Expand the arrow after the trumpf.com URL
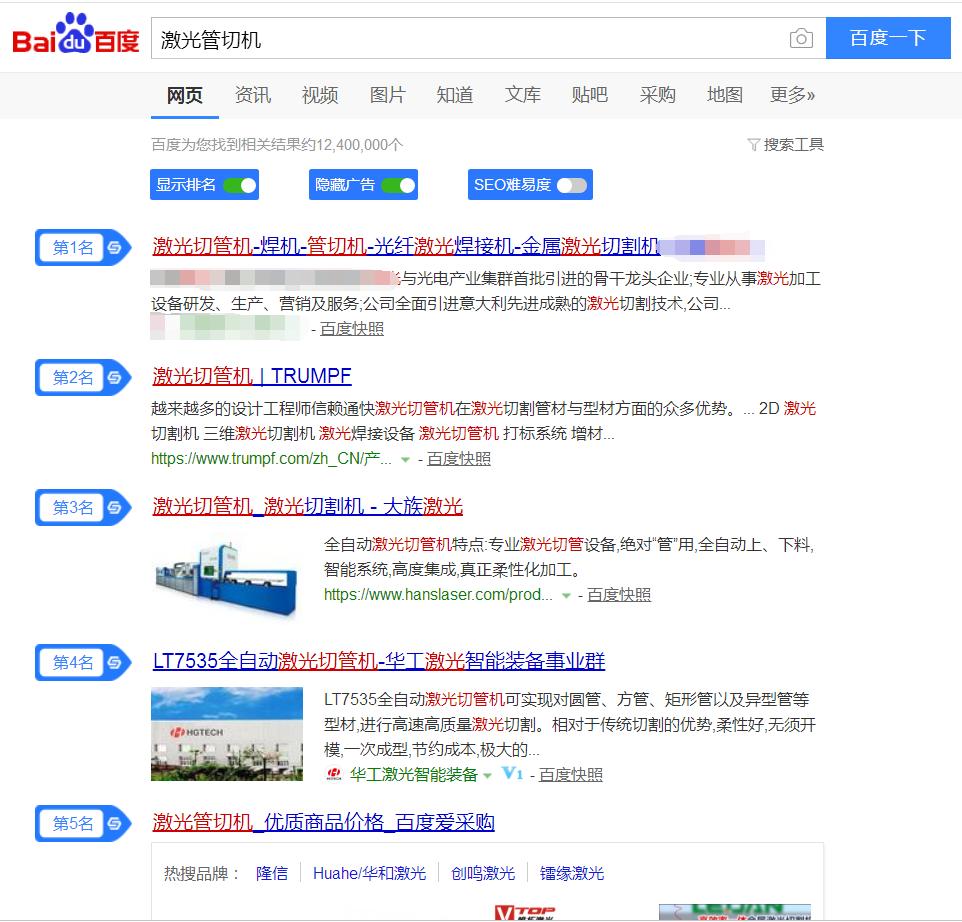The width and height of the screenshot is (962, 922). [405, 459]
